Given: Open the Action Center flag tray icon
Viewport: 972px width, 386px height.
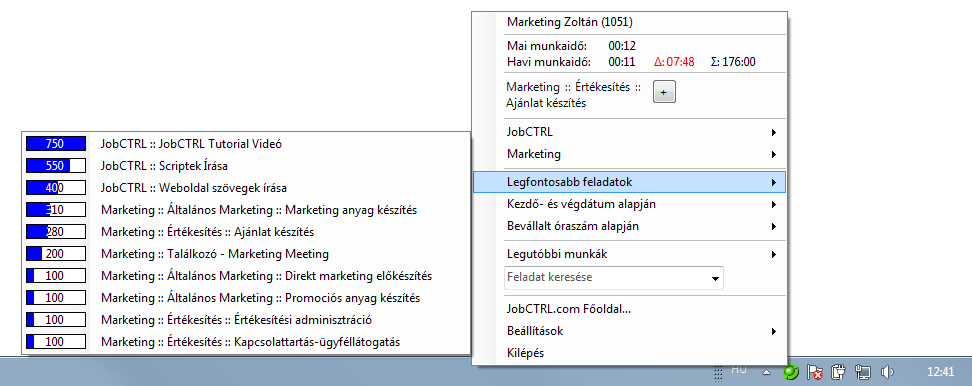Looking at the screenshot, I should pyautogui.click(x=816, y=372).
